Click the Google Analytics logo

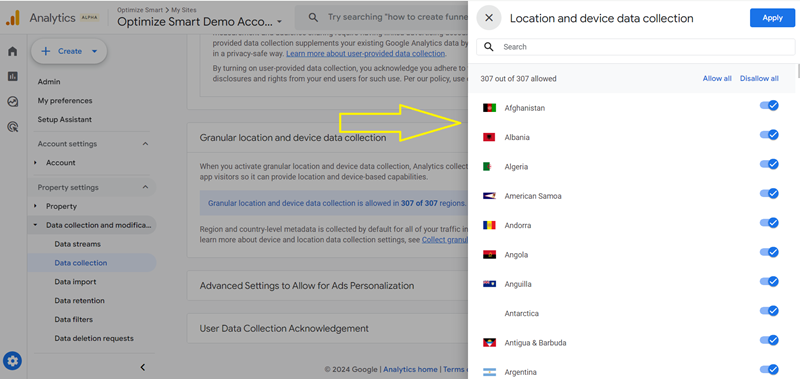tap(13, 18)
